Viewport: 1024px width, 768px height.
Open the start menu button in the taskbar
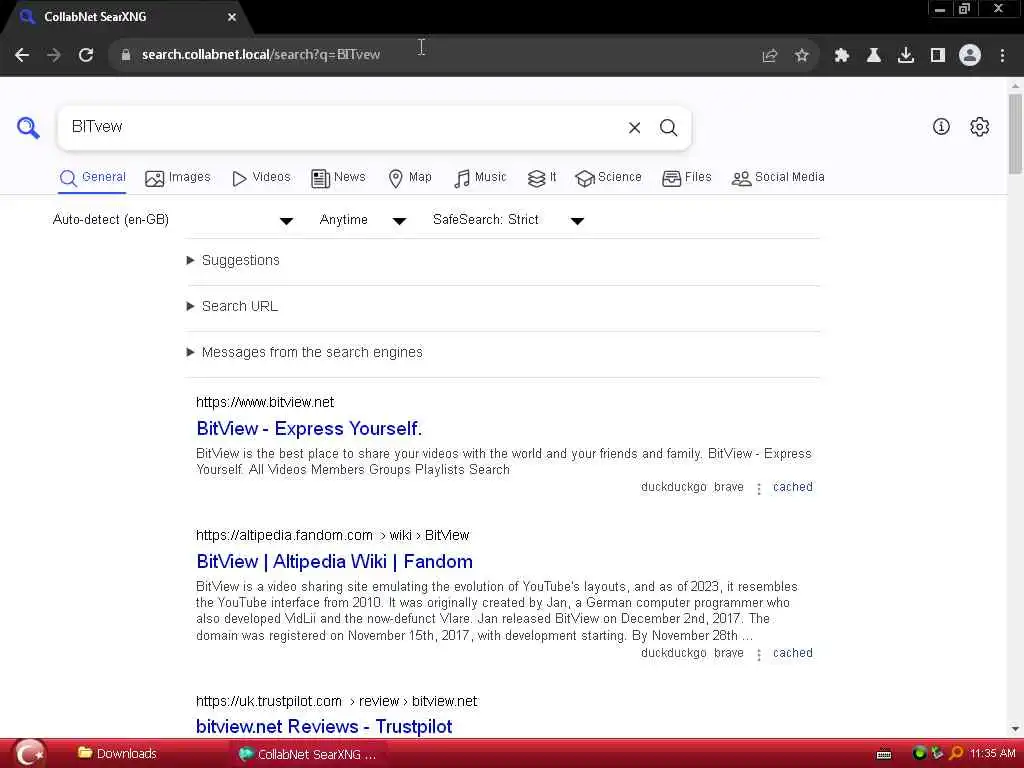[30, 754]
